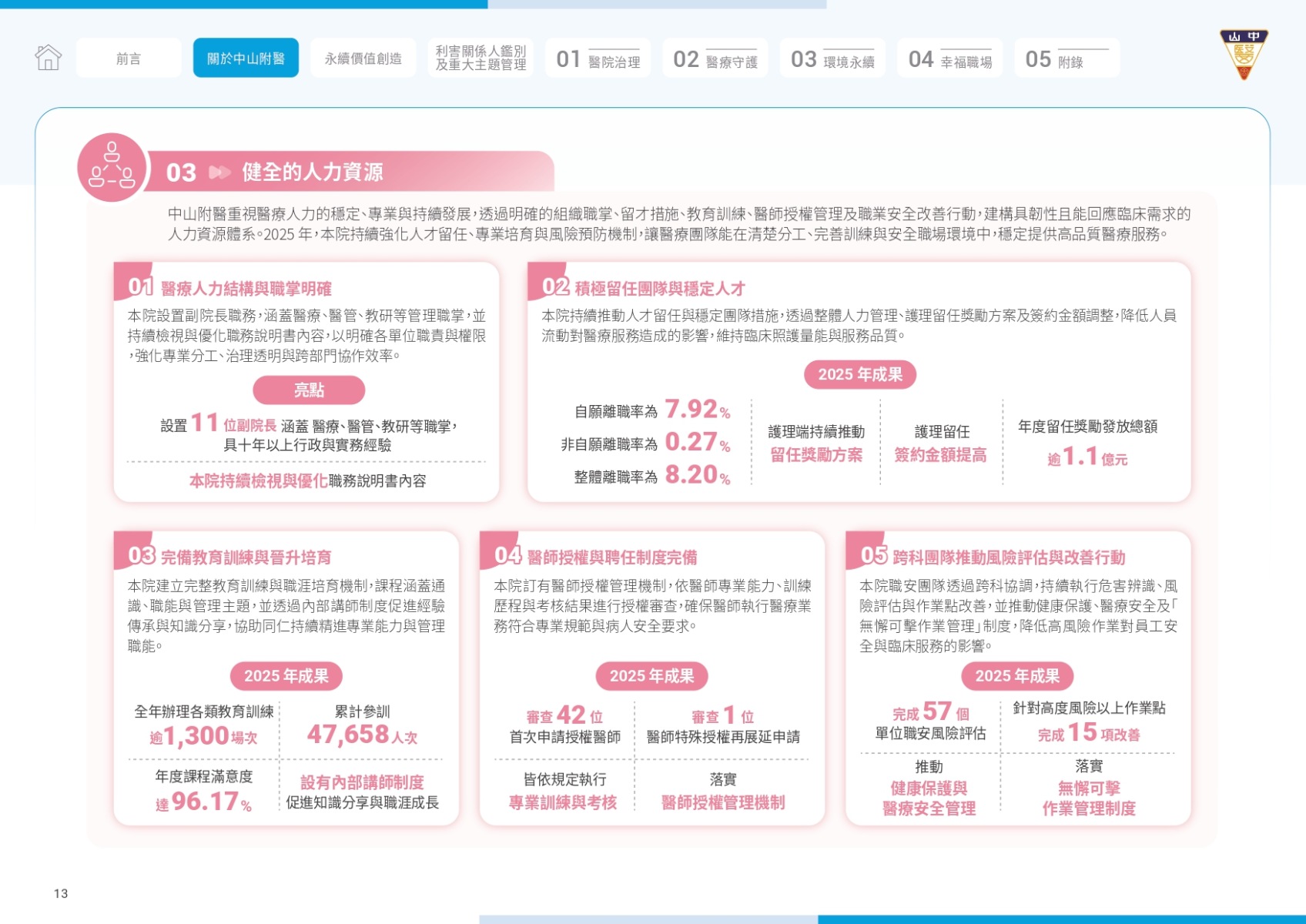Click the 2025 年成果 pill in training card

(x=286, y=676)
